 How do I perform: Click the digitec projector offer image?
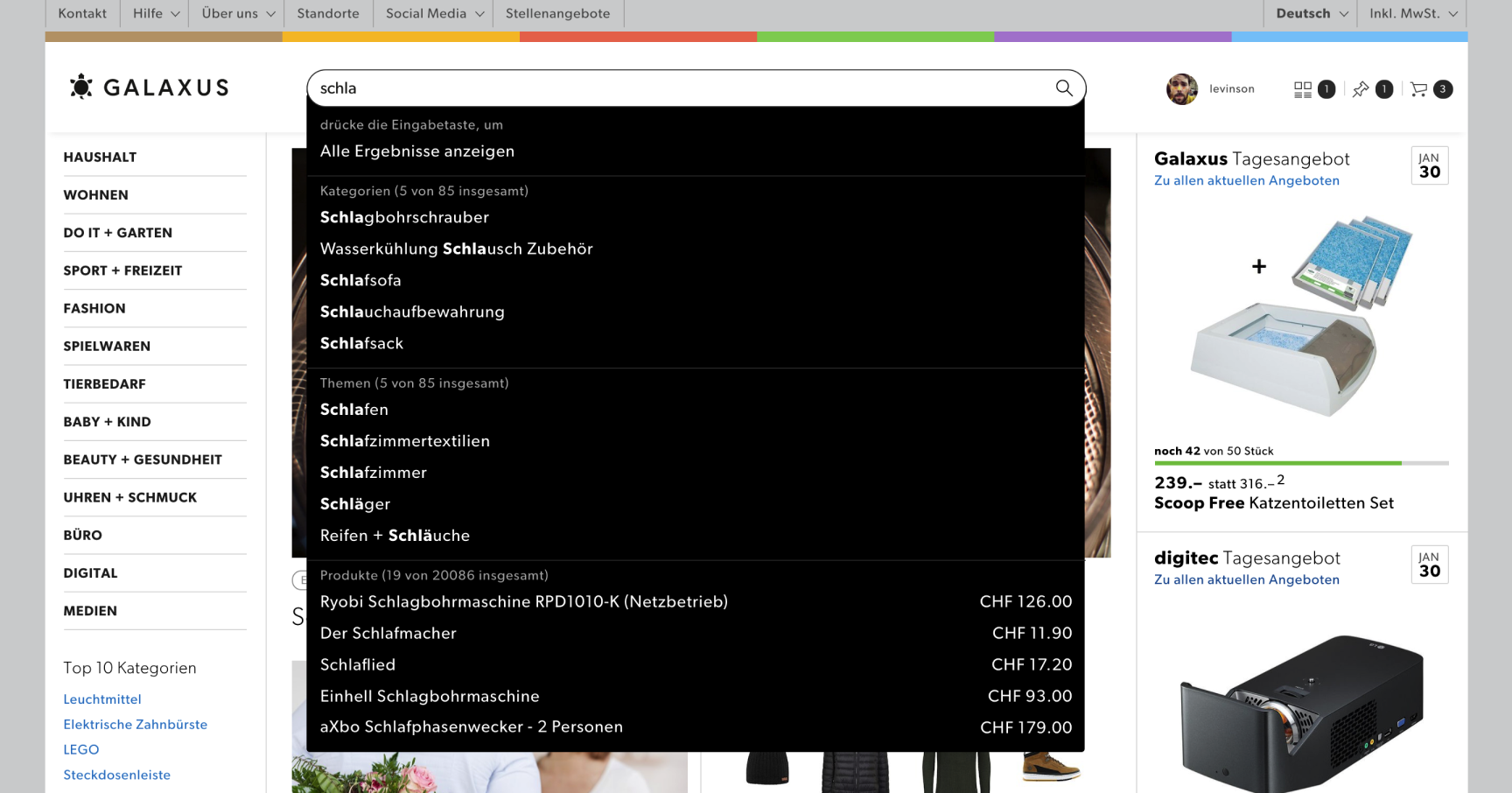(1301, 713)
